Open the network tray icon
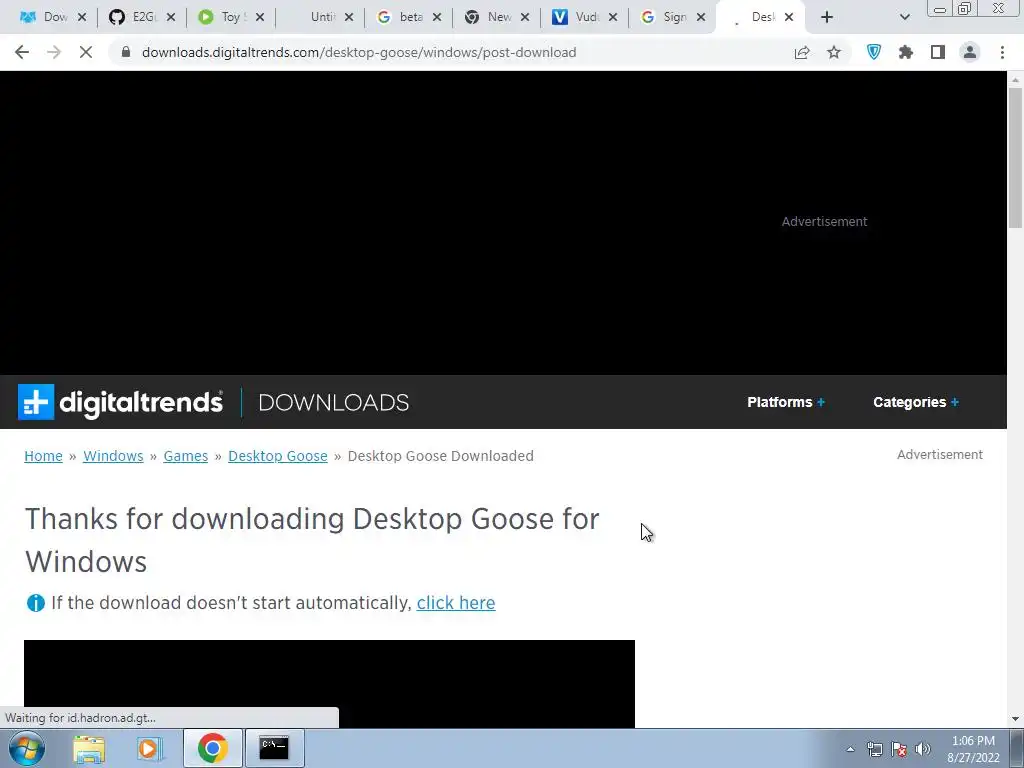 (874, 749)
